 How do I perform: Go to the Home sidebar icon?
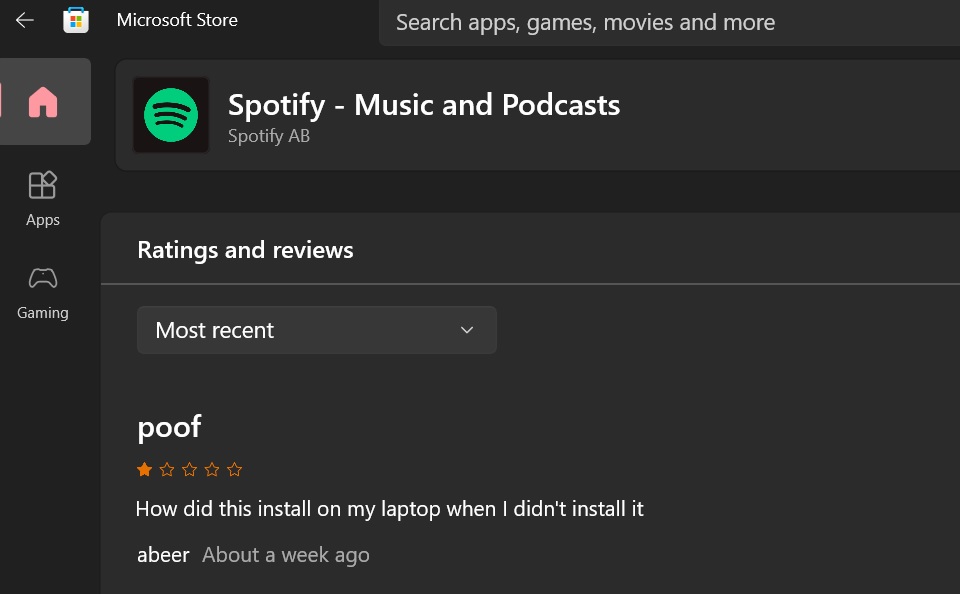pos(43,102)
